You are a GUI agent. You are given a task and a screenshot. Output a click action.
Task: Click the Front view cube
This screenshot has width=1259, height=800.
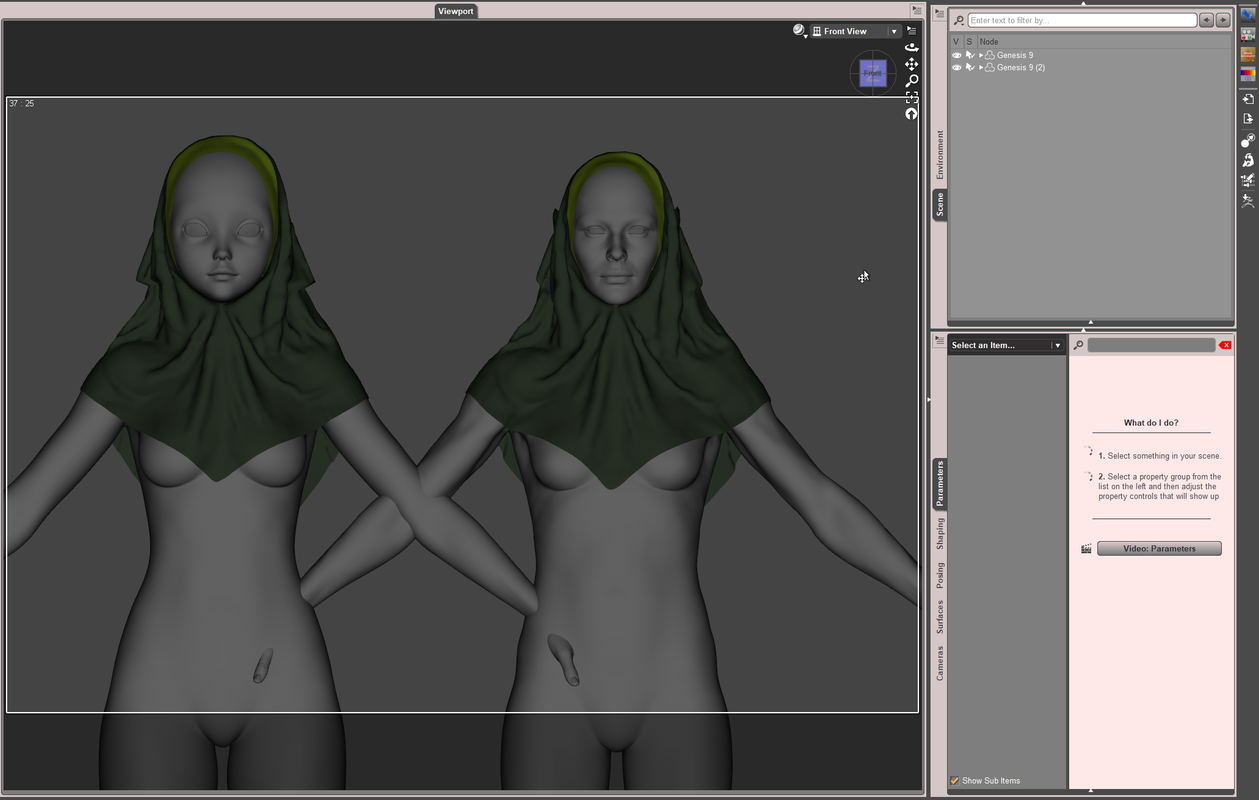[x=873, y=73]
